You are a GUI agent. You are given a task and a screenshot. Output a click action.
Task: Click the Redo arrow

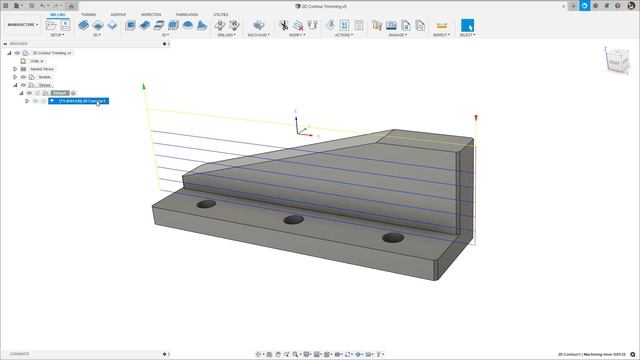tap(56, 6)
